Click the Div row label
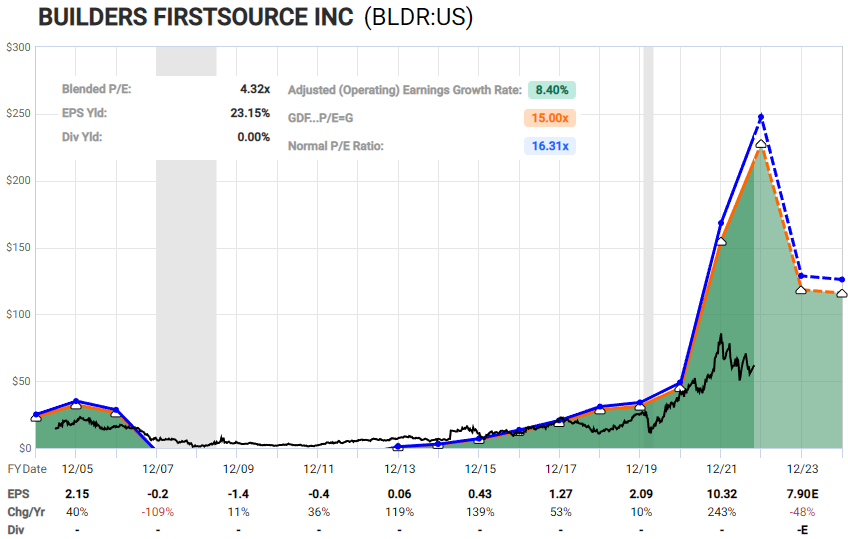The image size is (848, 539). [x=16, y=530]
